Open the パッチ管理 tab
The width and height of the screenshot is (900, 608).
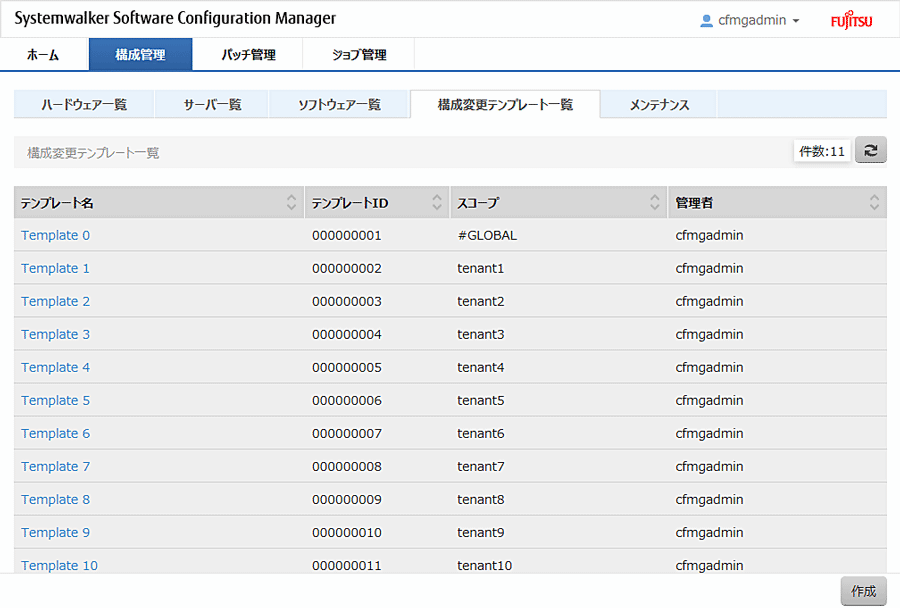[248, 55]
